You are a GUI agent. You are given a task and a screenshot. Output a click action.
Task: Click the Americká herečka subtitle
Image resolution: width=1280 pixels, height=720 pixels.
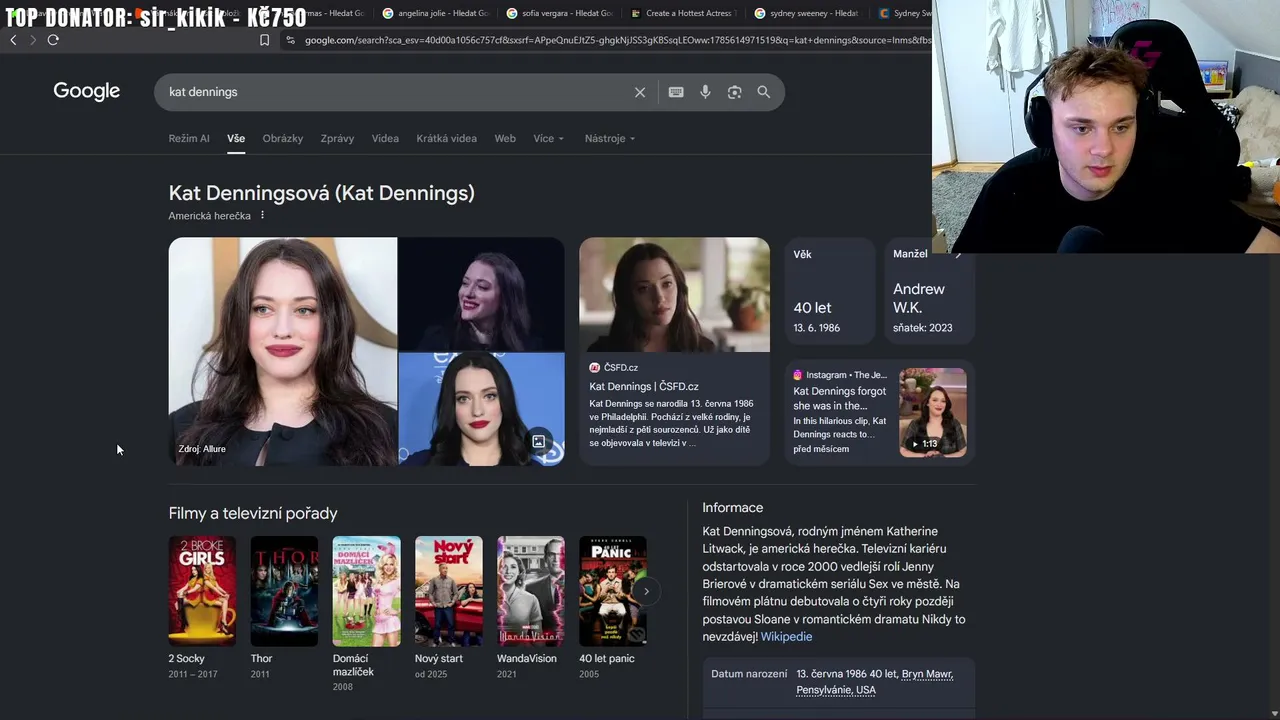[x=210, y=216]
